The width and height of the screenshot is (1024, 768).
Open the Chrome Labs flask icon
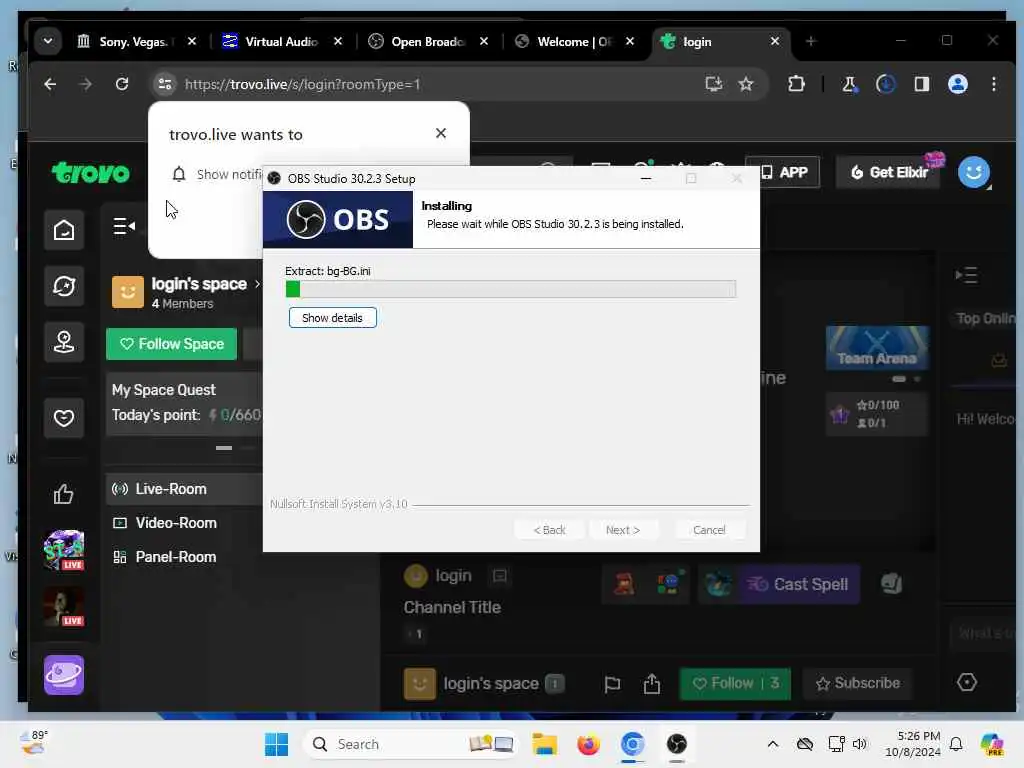pos(849,84)
